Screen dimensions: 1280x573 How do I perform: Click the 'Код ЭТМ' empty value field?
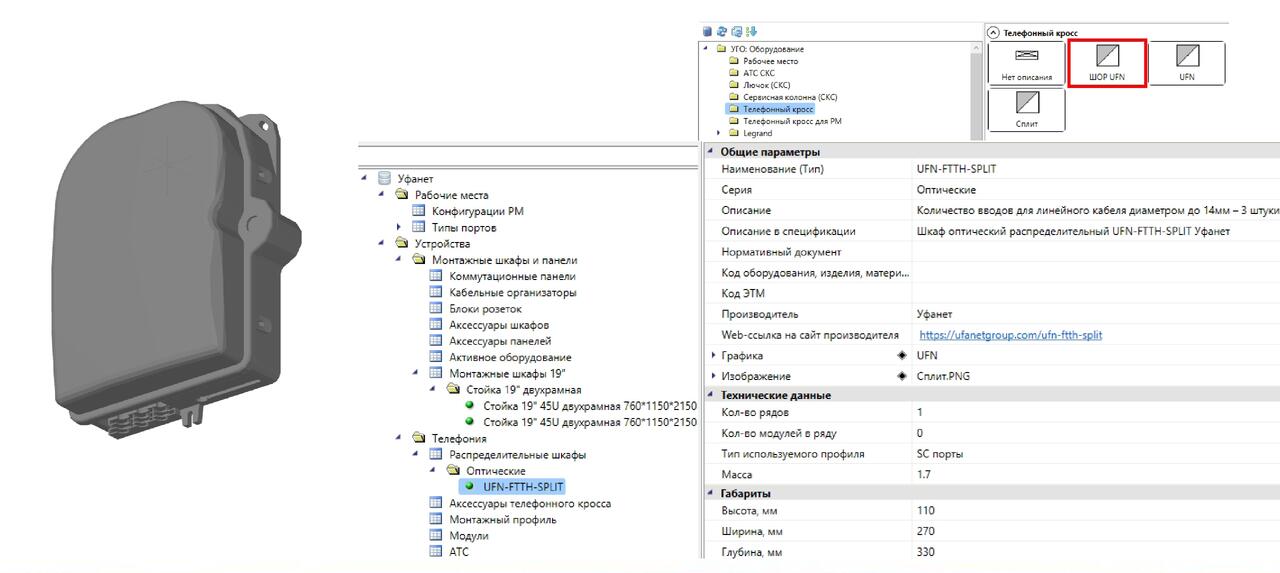(x=1095, y=293)
